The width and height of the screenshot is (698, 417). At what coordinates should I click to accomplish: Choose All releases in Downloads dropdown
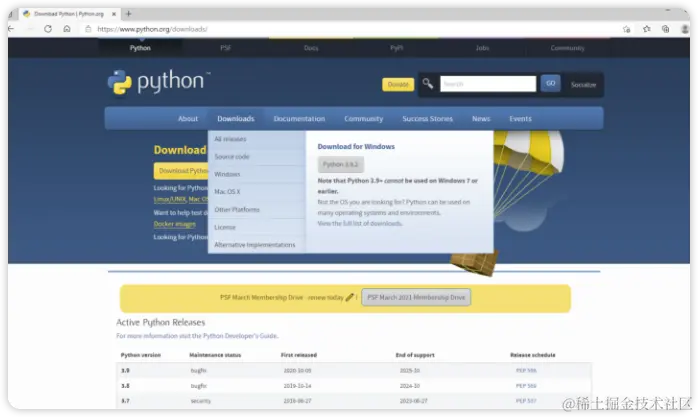(256, 139)
